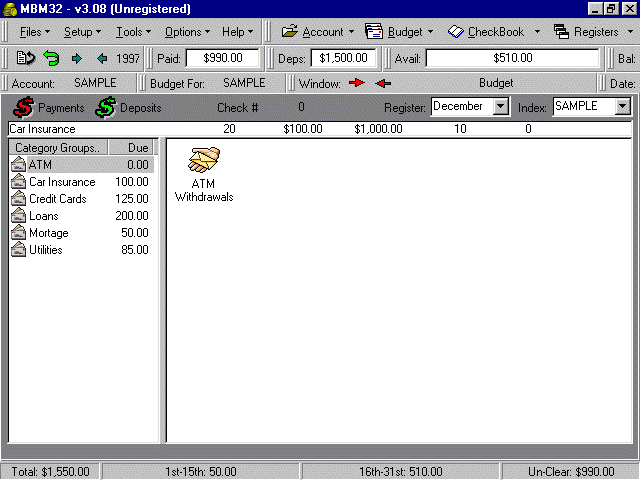Click the green Deposits dollar icon

106,107
